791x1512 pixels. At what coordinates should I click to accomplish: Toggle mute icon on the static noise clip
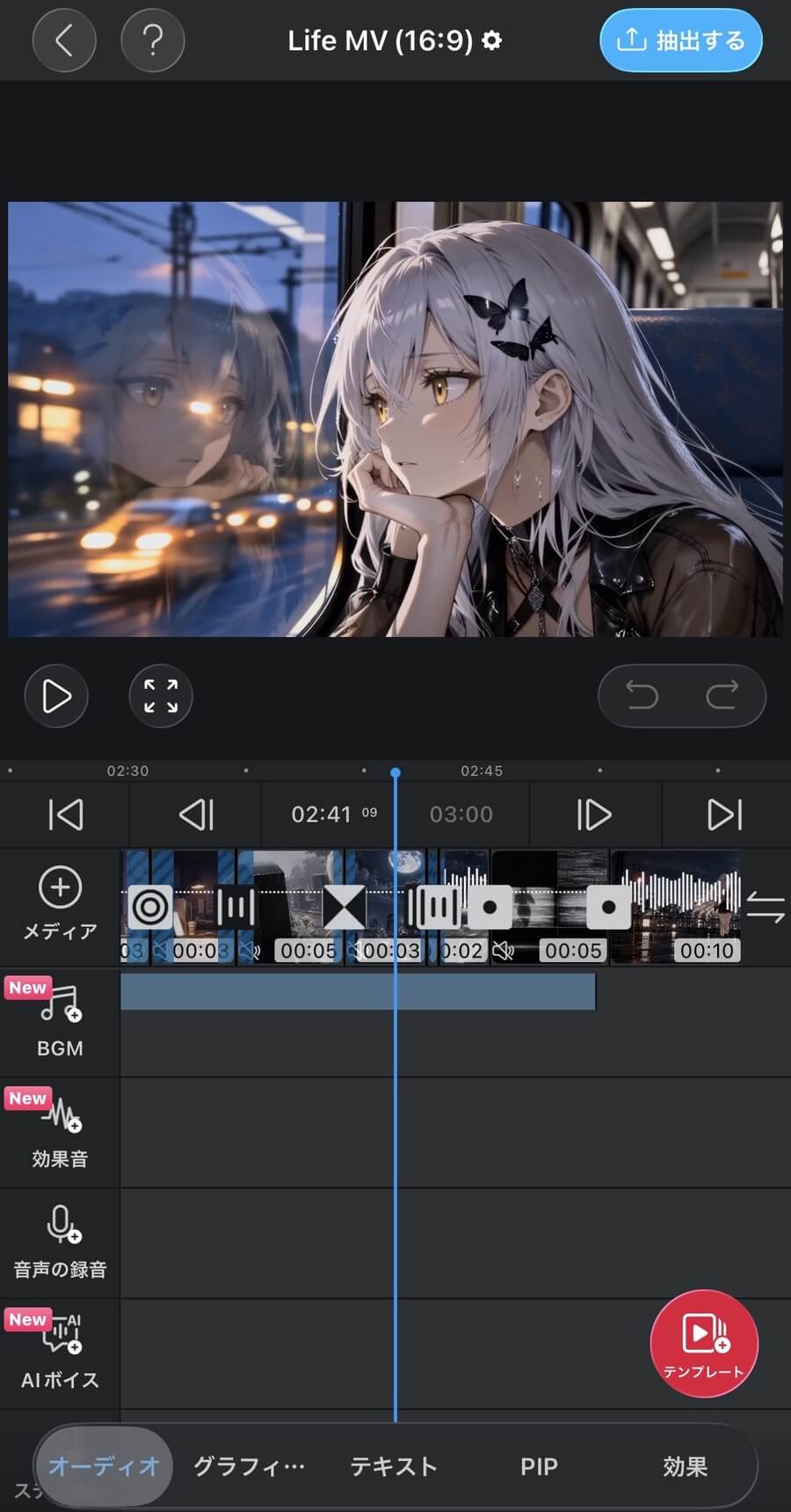tap(504, 951)
